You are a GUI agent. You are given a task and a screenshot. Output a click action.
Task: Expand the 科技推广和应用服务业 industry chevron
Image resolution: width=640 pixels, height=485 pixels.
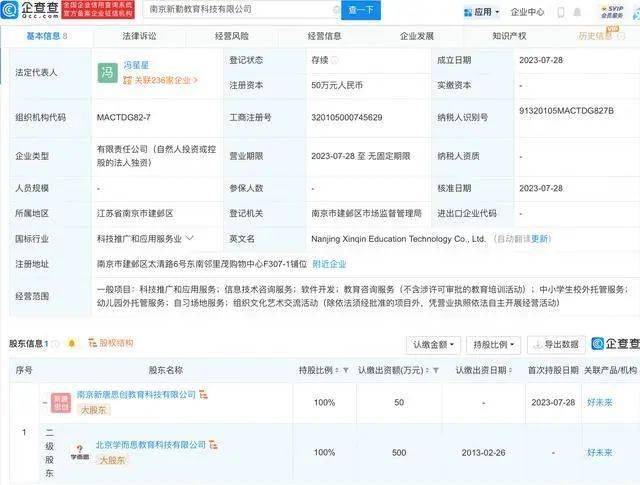(x=190, y=238)
